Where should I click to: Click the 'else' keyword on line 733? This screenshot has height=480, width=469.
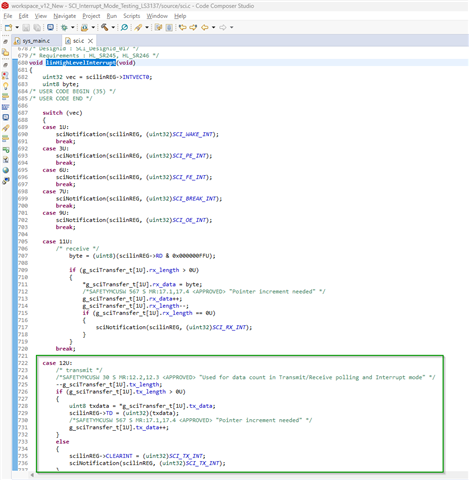click(x=62, y=442)
